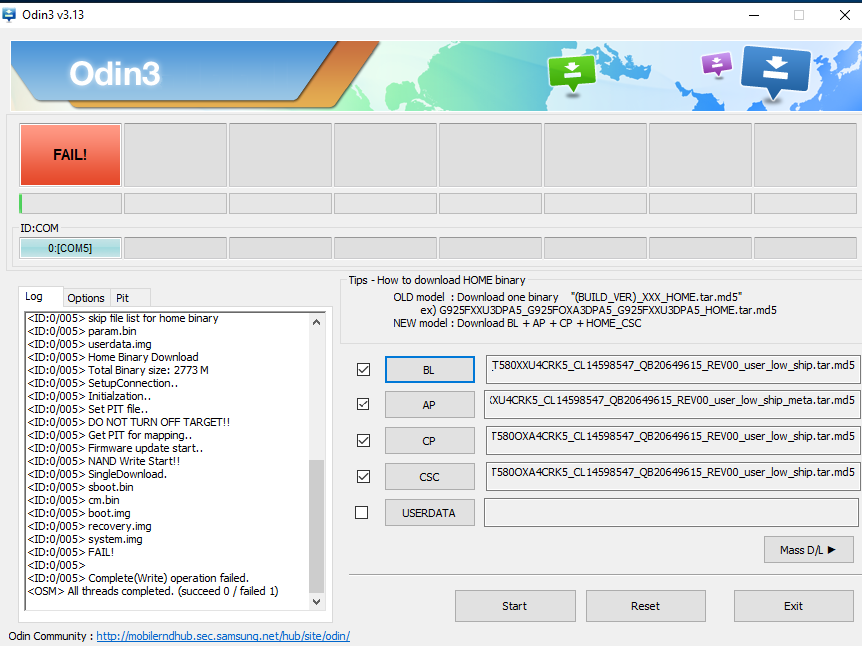Disable the CSC file checkbox
The height and width of the screenshot is (646, 862).
click(363, 476)
